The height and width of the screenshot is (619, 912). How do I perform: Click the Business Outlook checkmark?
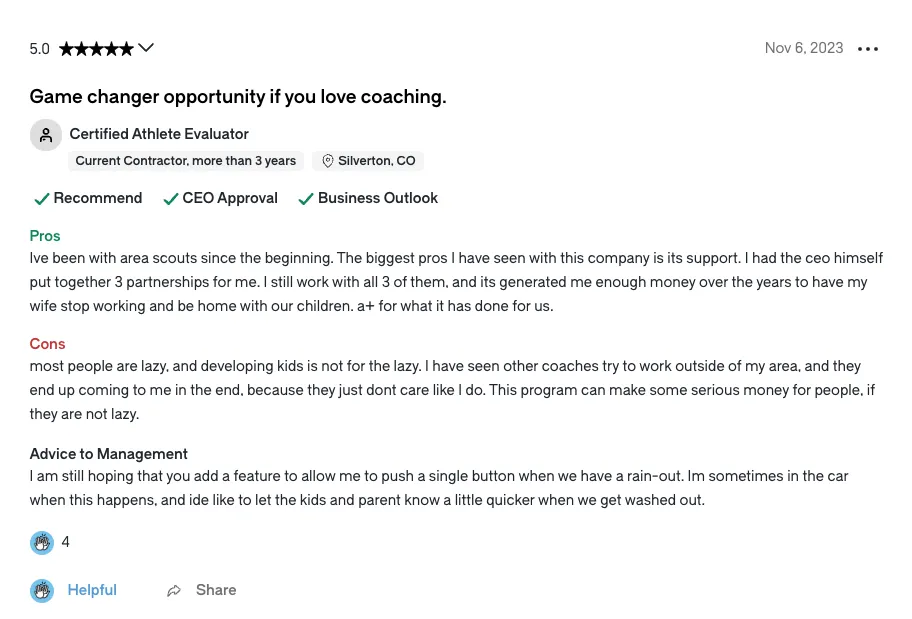(x=306, y=199)
